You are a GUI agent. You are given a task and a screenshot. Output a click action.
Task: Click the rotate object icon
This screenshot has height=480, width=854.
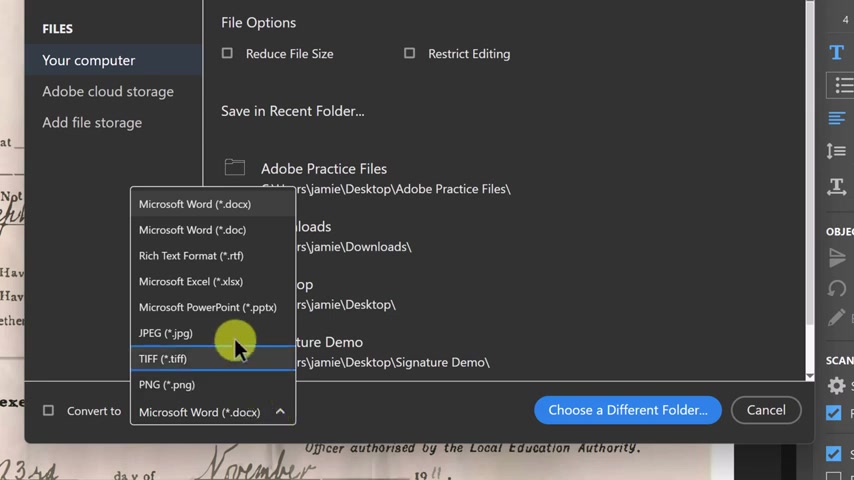click(837, 288)
